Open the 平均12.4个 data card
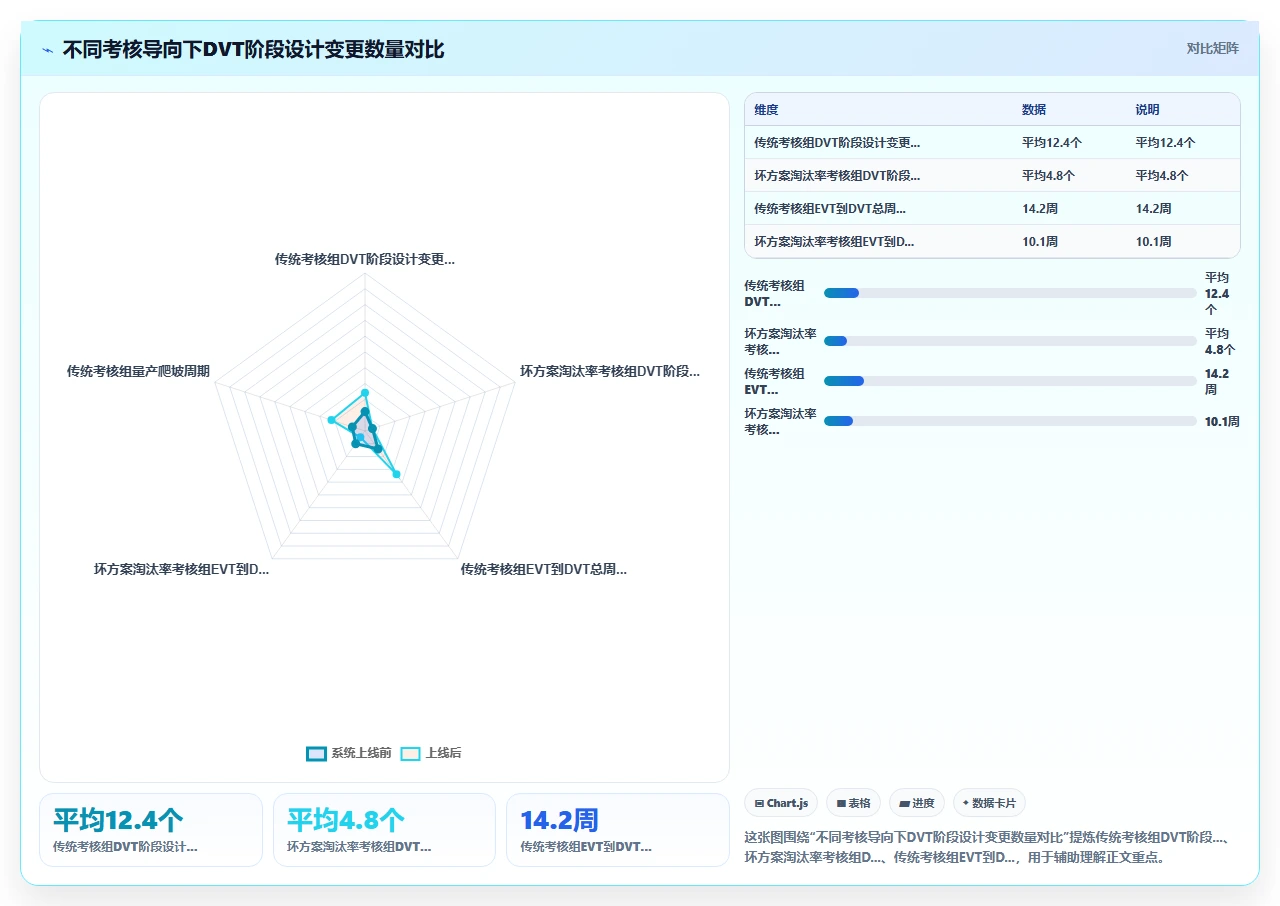 pos(151,830)
